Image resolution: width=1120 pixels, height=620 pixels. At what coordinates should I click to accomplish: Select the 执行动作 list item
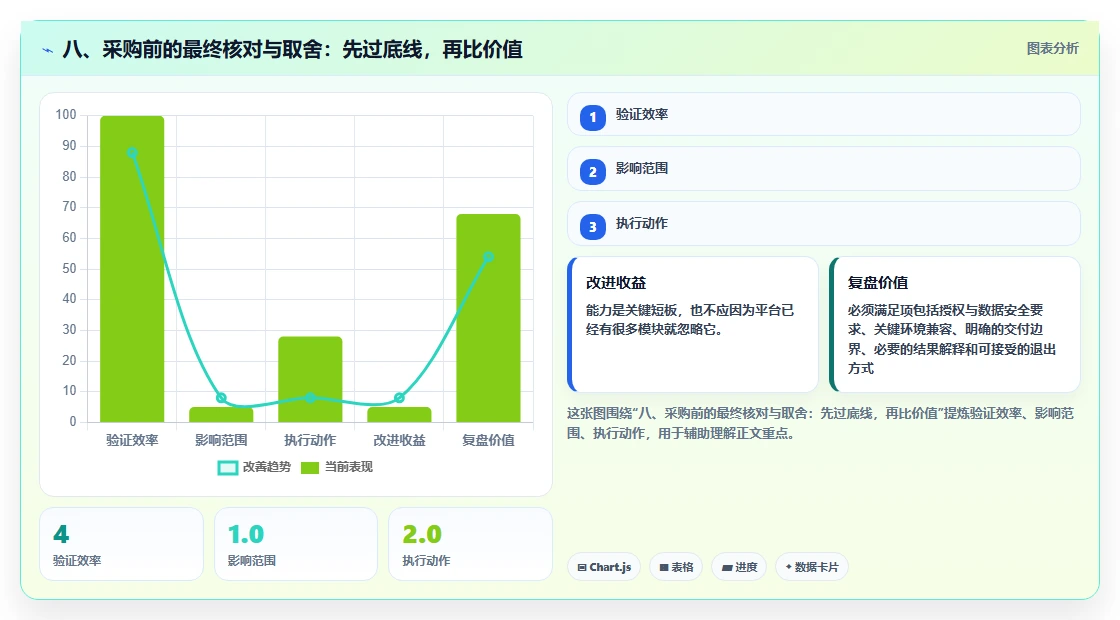[824, 224]
